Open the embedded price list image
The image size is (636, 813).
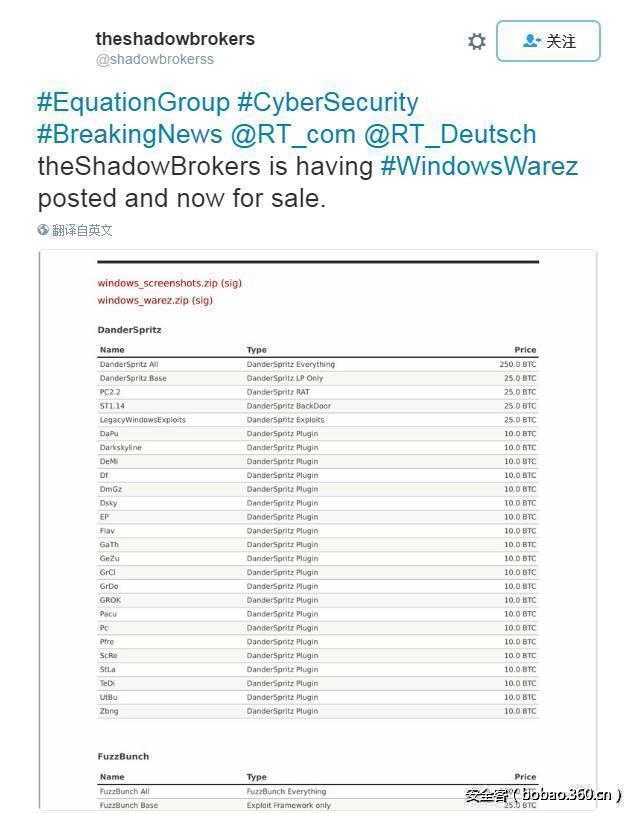pos(318,530)
